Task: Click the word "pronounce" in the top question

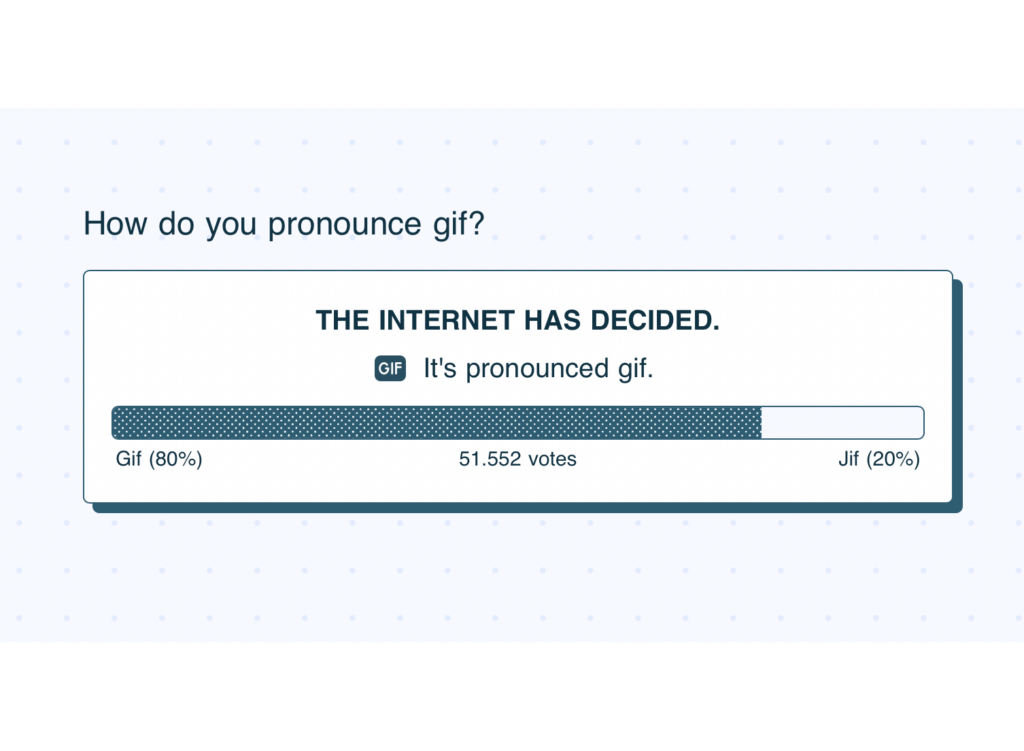Action: 345,226
